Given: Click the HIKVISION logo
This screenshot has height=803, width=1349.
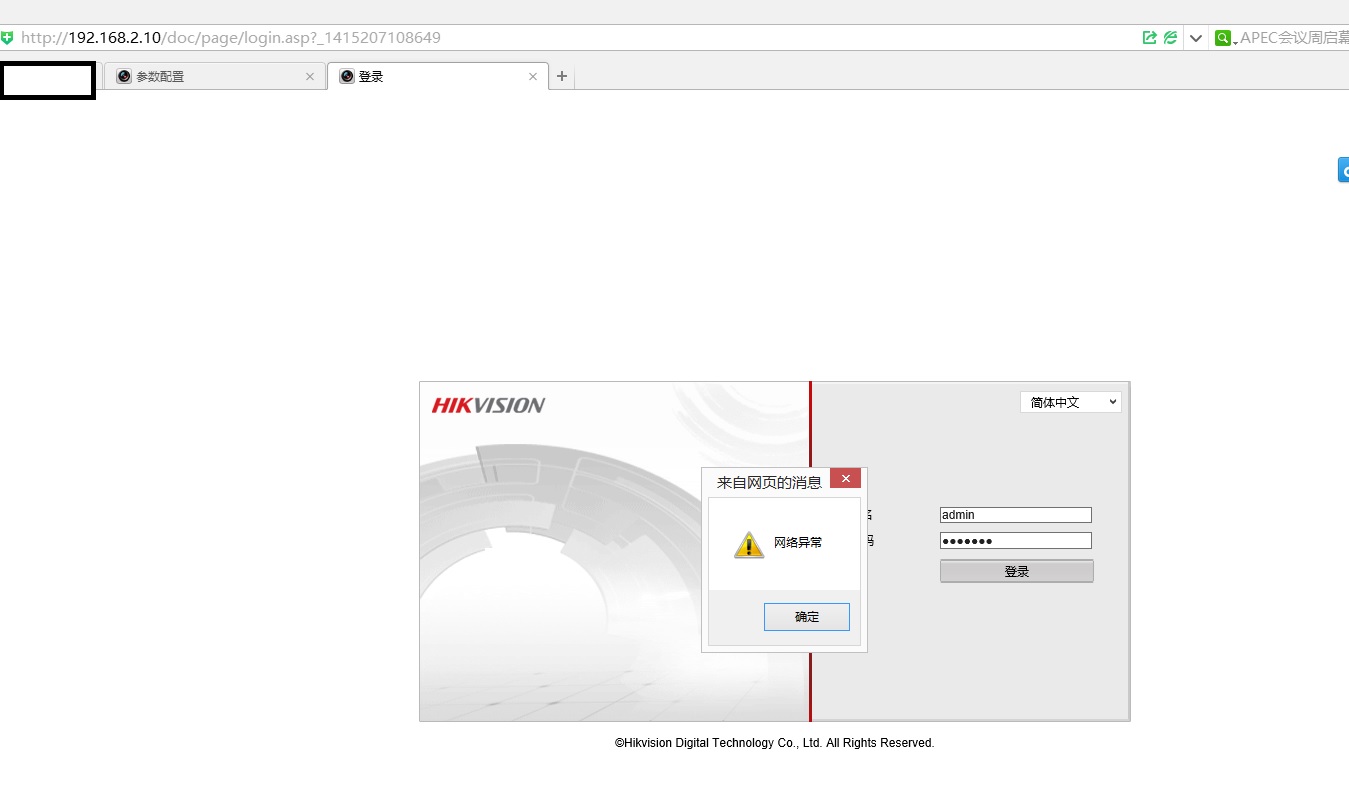Looking at the screenshot, I should (x=488, y=405).
